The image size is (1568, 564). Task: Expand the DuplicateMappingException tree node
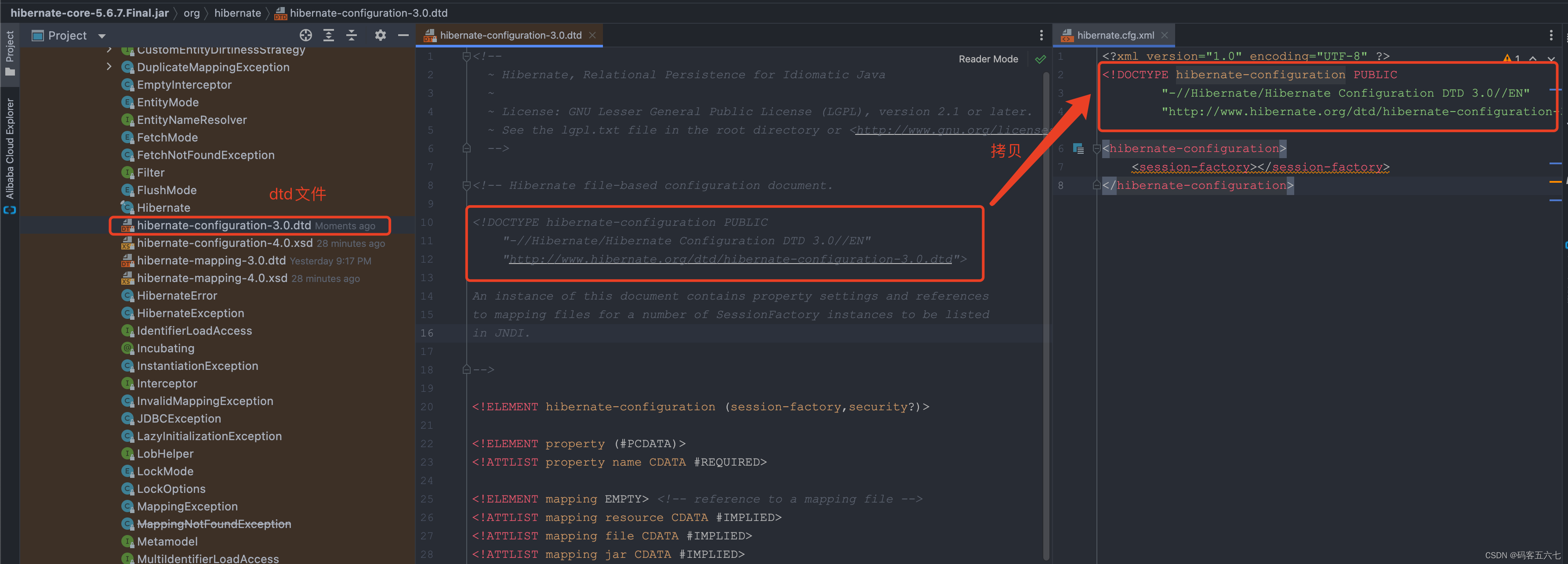tap(109, 67)
